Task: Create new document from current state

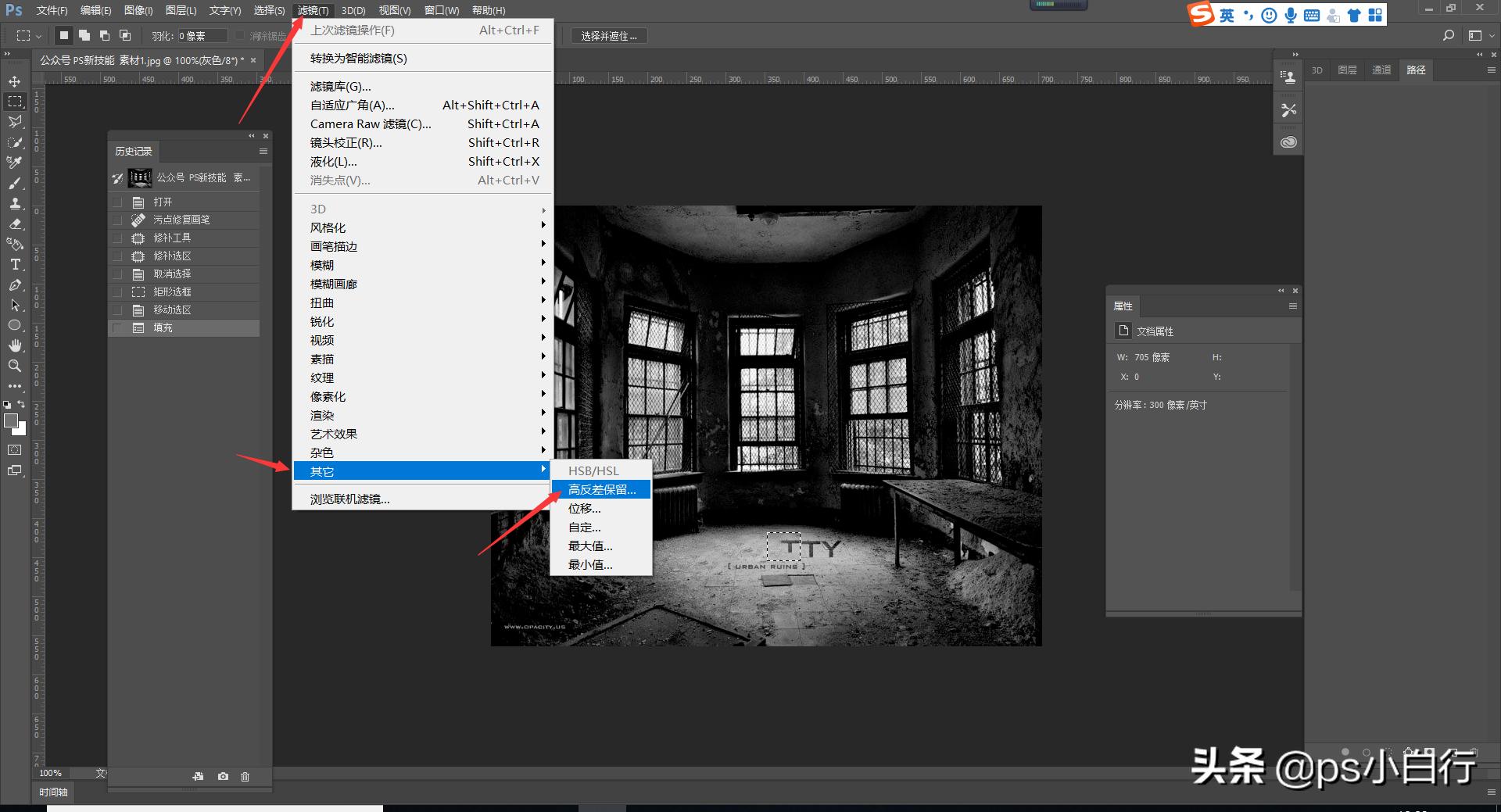Action: point(199,776)
